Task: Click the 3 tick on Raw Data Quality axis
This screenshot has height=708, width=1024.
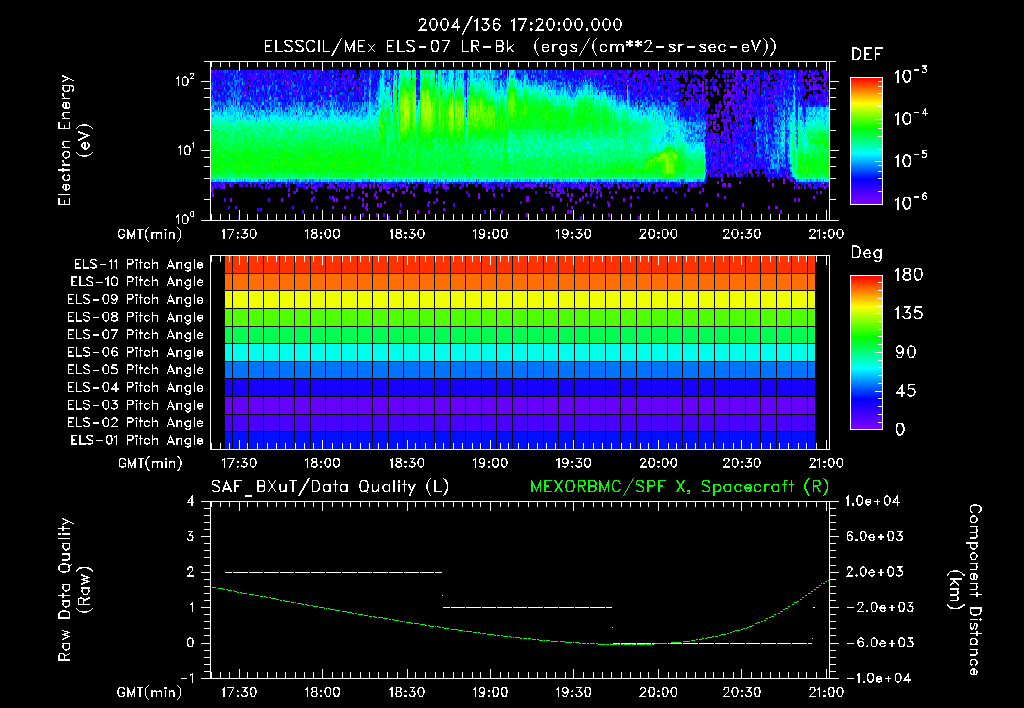Action: pos(191,536)
